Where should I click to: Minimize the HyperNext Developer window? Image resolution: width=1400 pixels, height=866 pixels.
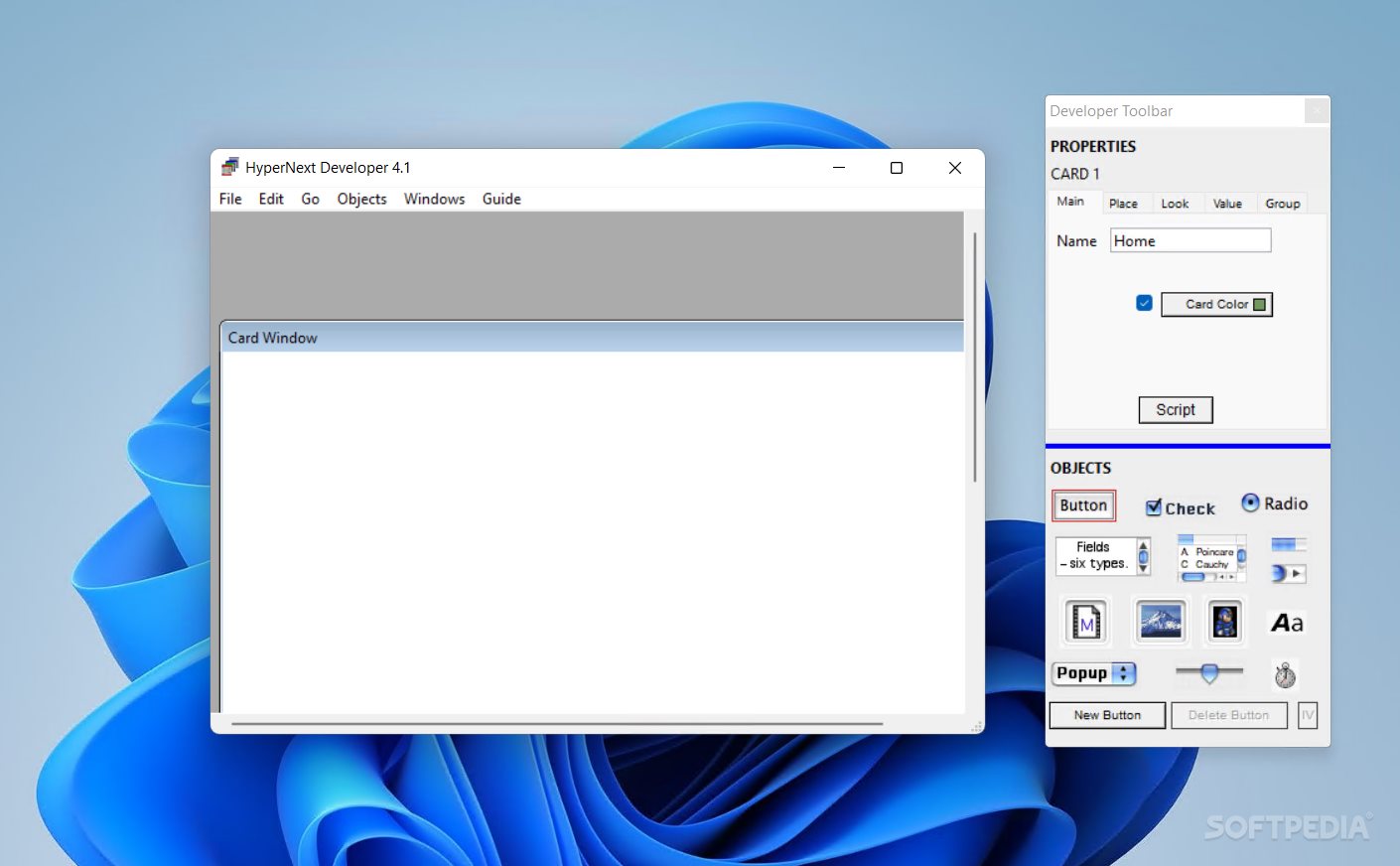[x=839, y=168]
